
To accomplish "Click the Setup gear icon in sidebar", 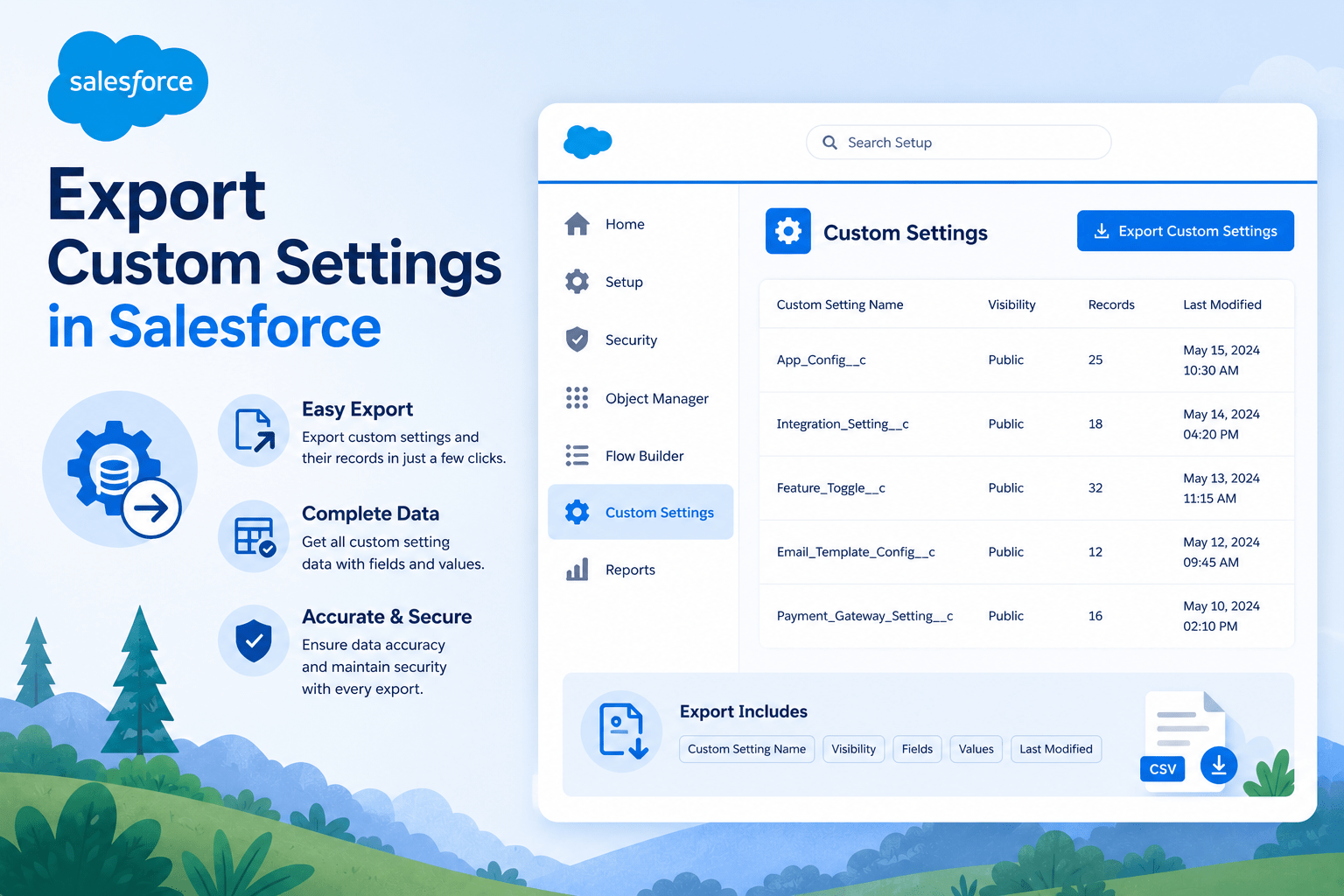I will [x=577, y=282].
